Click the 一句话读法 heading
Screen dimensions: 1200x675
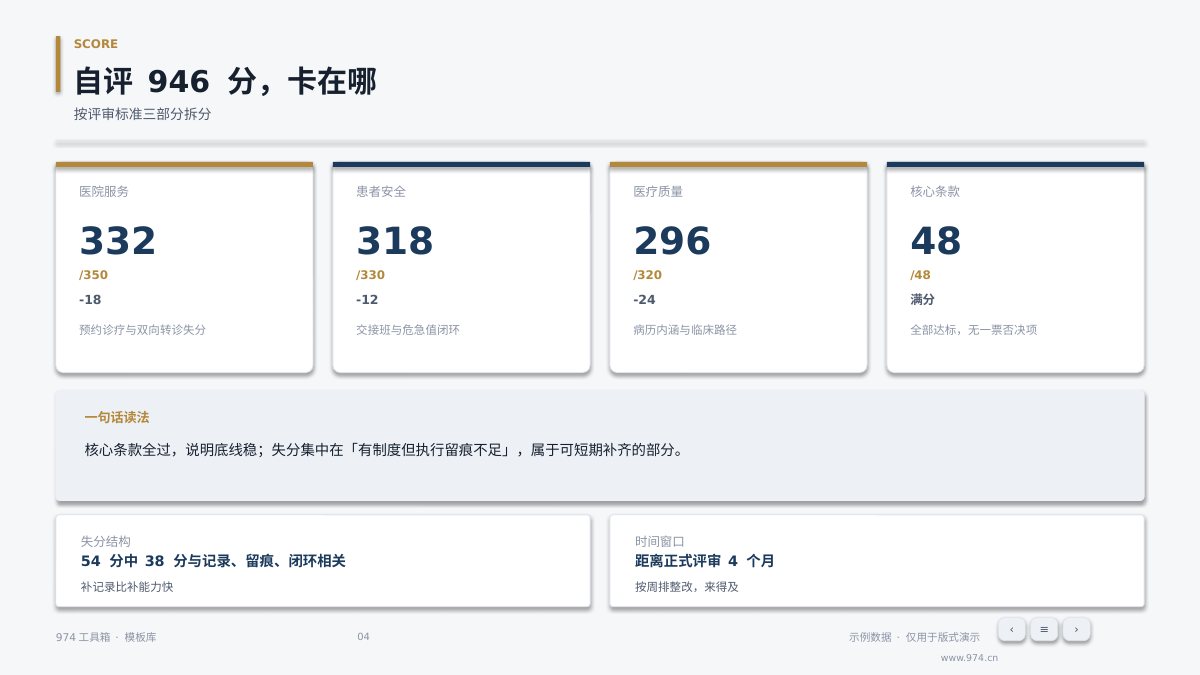(117, 417)
